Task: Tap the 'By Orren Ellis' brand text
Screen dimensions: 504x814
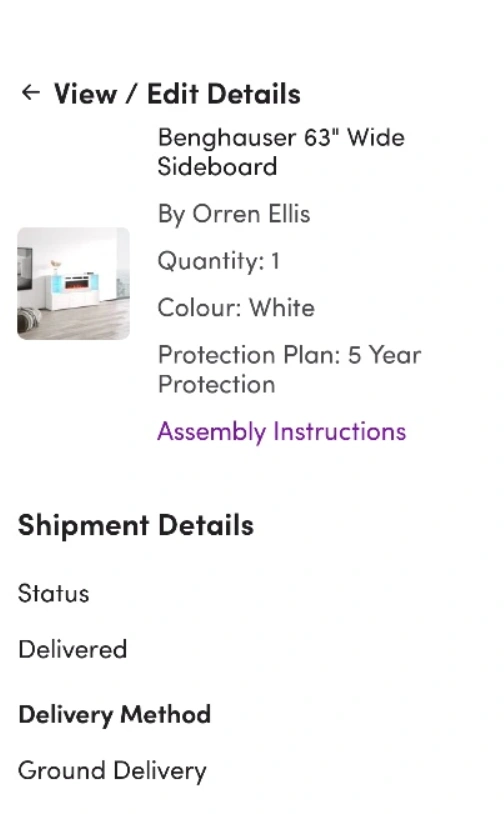Action: click(x=234, y=214)
